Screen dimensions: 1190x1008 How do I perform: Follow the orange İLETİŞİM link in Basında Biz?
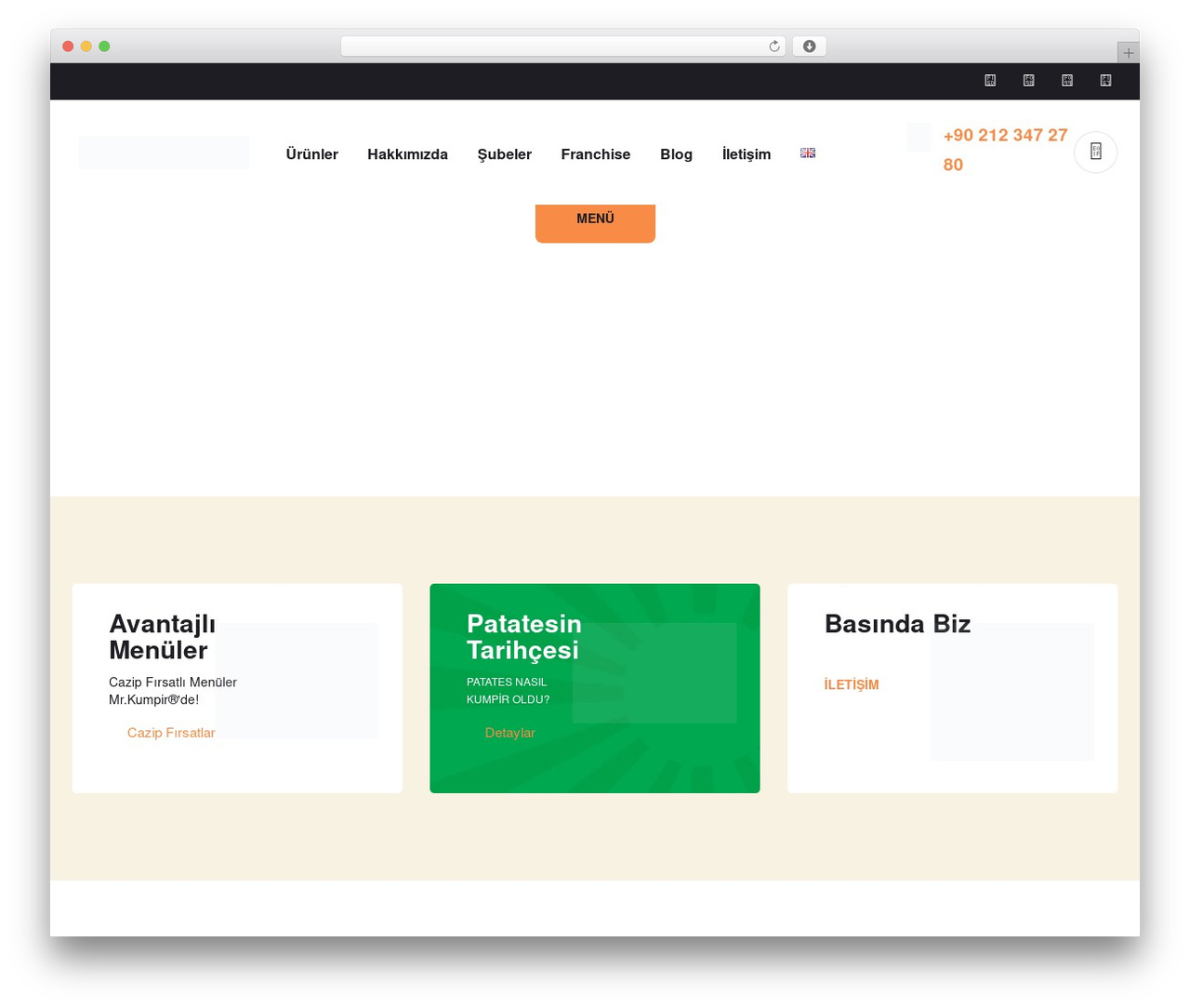[852, 684]
